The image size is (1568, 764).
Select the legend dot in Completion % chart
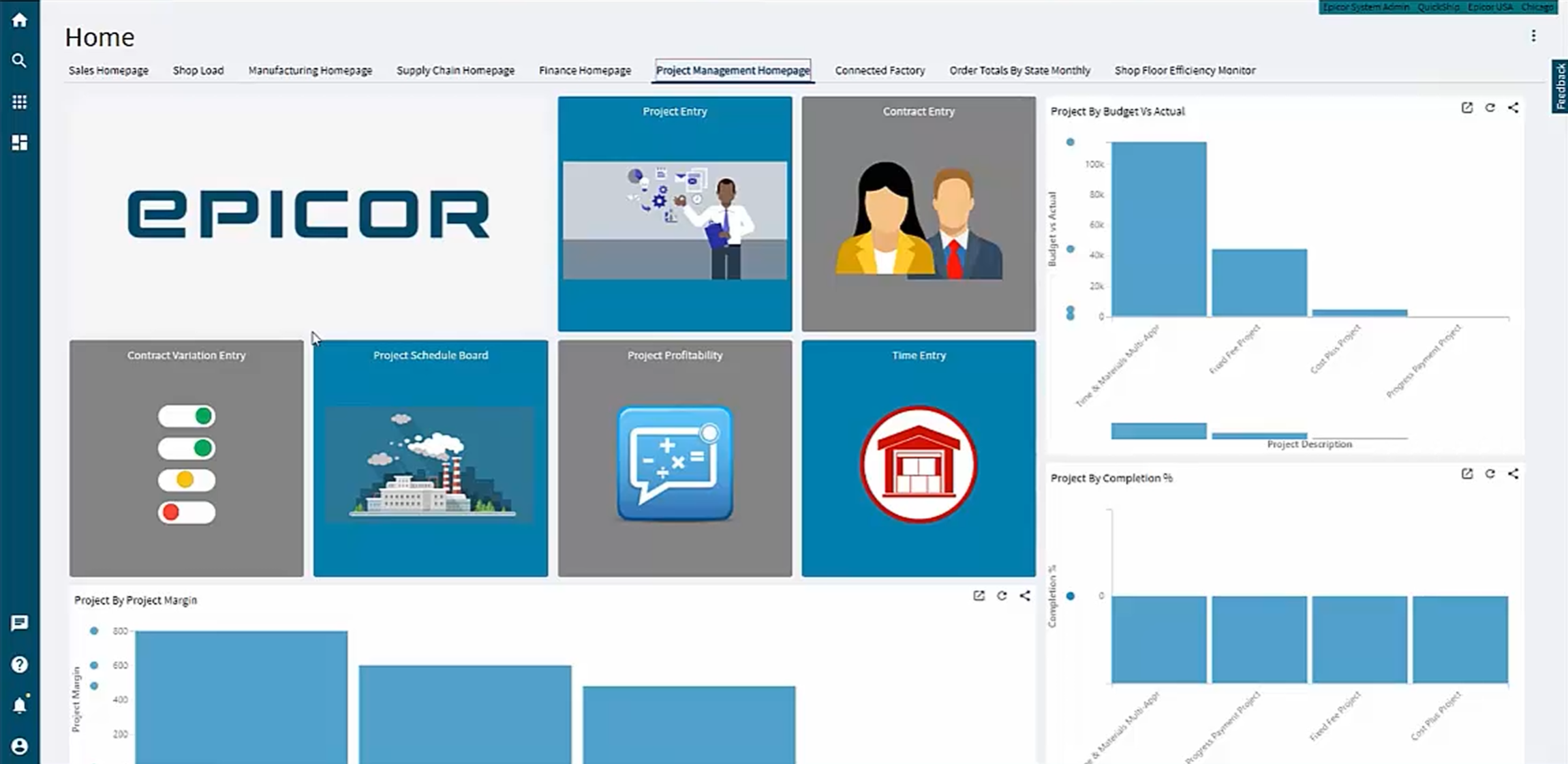(1070, 596)
